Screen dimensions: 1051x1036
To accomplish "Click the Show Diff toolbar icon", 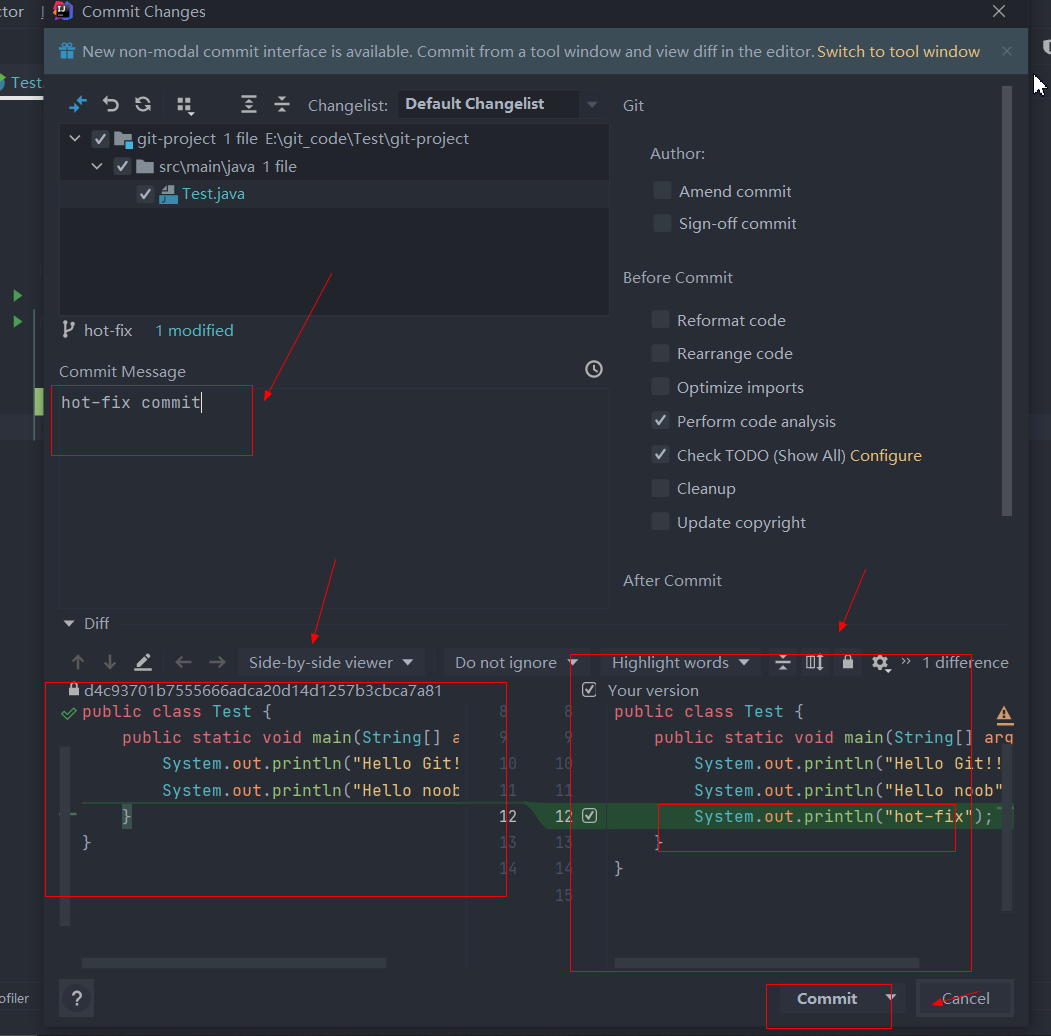I will pyautogui.click(x=78, y=105).
